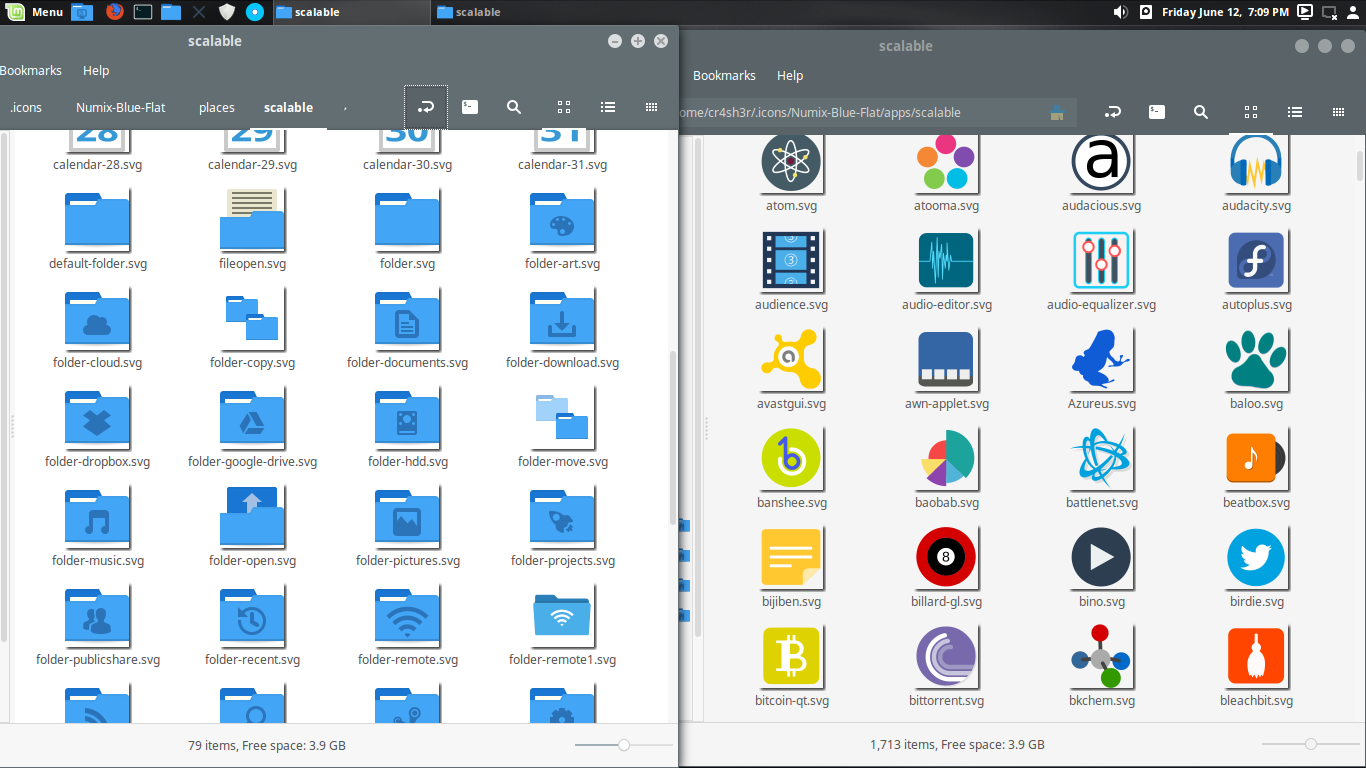Adjust zoom slider in back window
1366x768 pixels.
tap(1311, 744)
